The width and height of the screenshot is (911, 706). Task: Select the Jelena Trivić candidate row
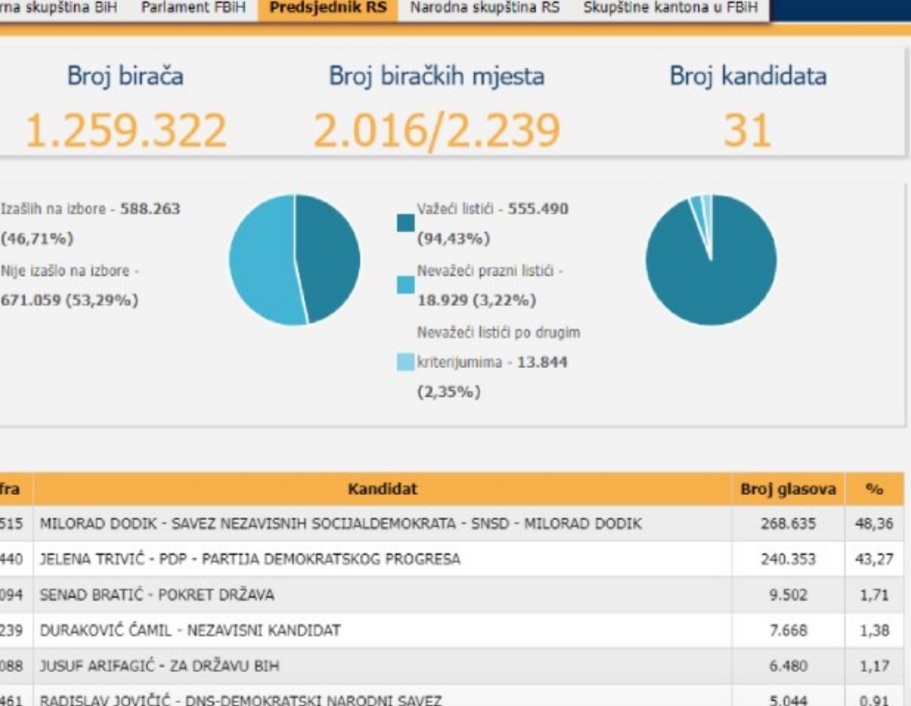pos(250,559)
